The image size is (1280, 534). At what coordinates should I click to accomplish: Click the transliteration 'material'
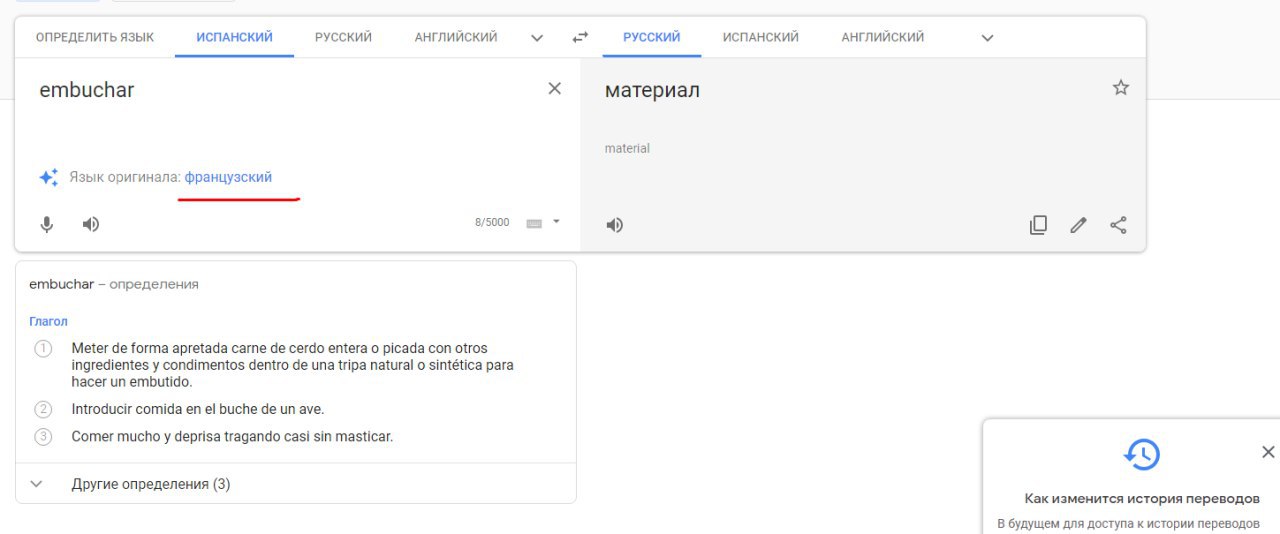(627, 148)
